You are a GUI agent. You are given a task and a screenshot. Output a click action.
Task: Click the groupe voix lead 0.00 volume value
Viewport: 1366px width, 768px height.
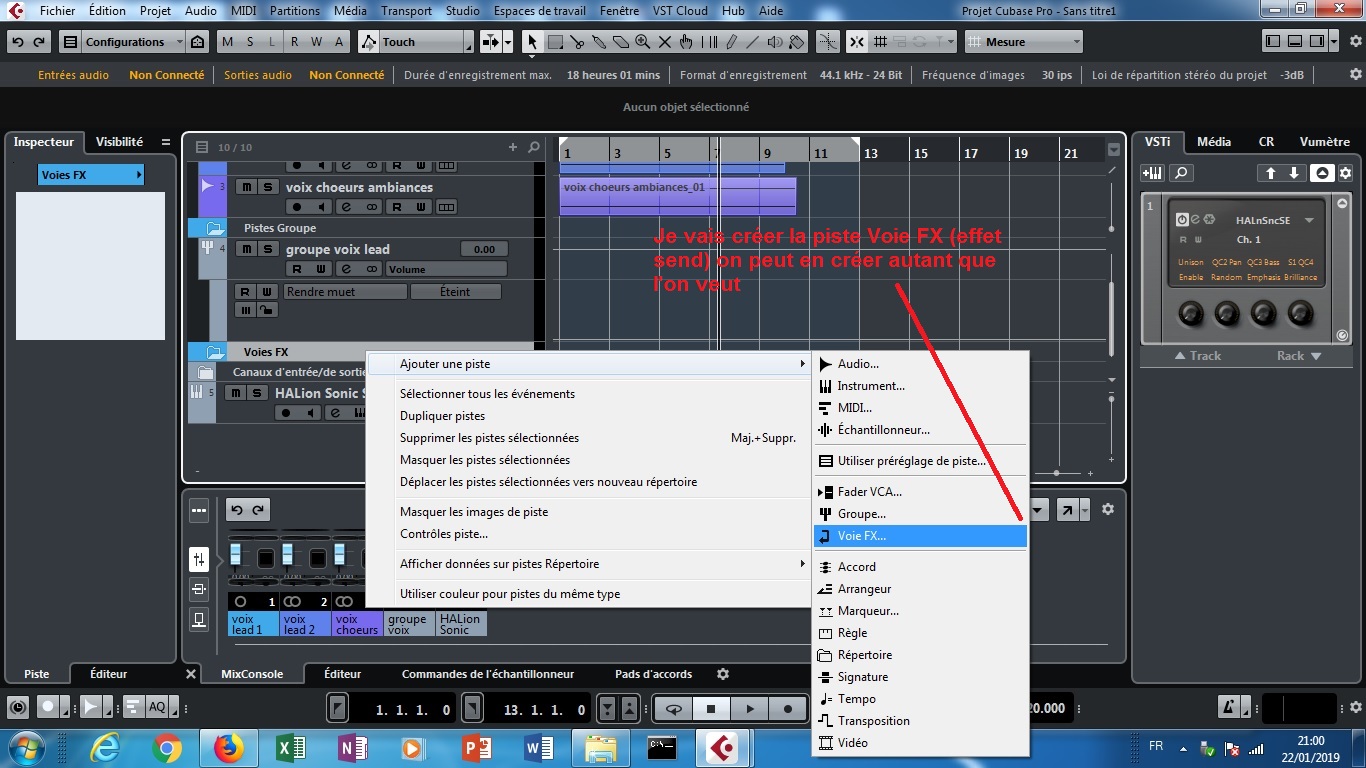click(x=484, y=249)
